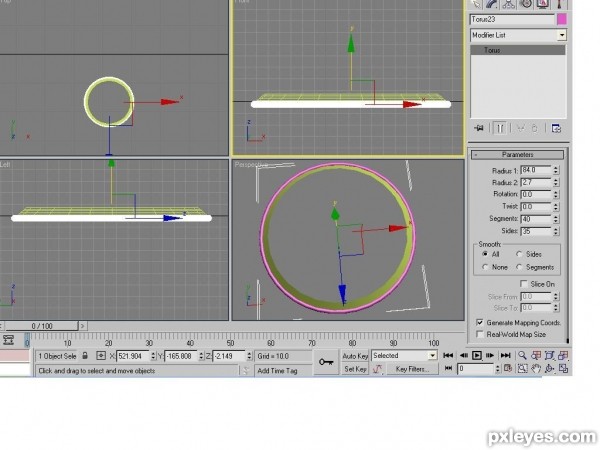Select the Smooth Segments radio button
The image size is (600, 450).
(x=519, y=267)
